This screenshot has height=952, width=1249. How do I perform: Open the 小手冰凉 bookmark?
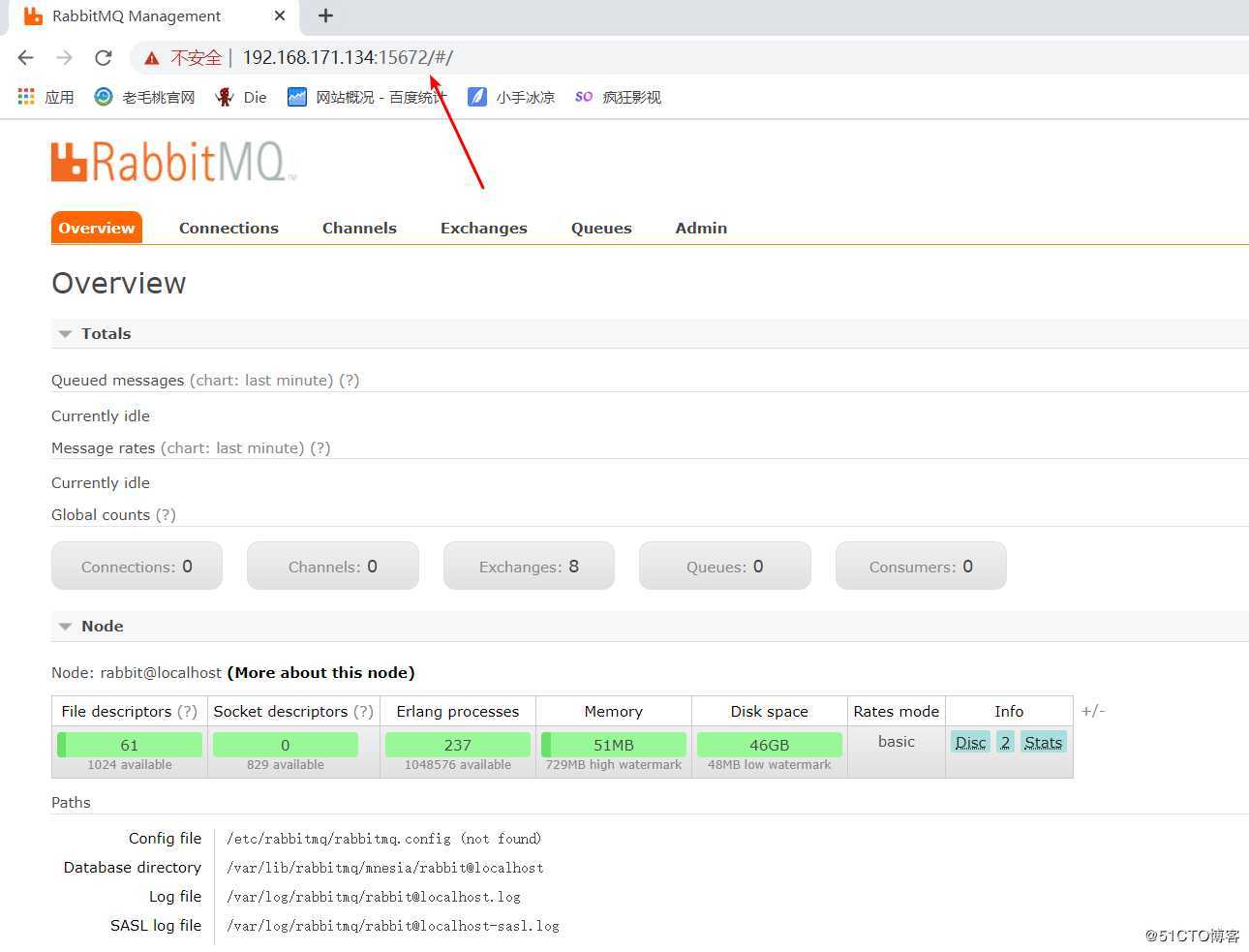click(511, 97)
